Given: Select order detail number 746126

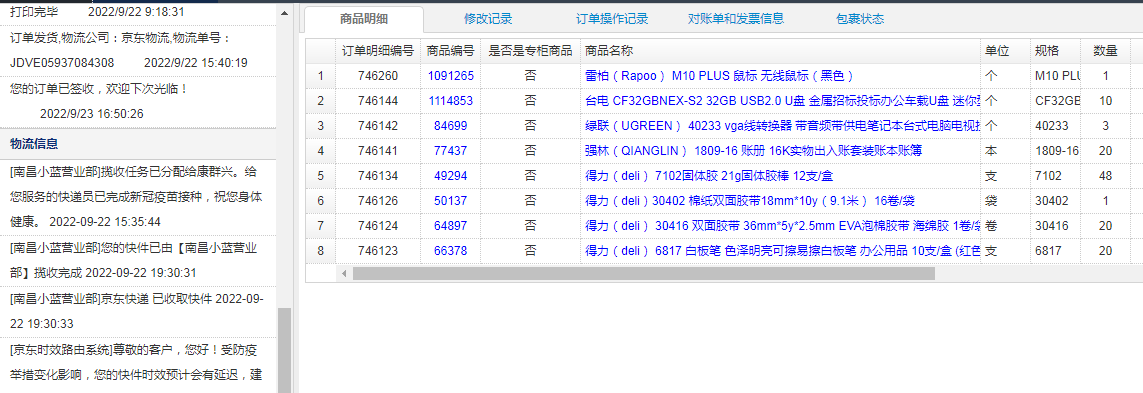Looking at the screenshot, I should coord(378,201).
